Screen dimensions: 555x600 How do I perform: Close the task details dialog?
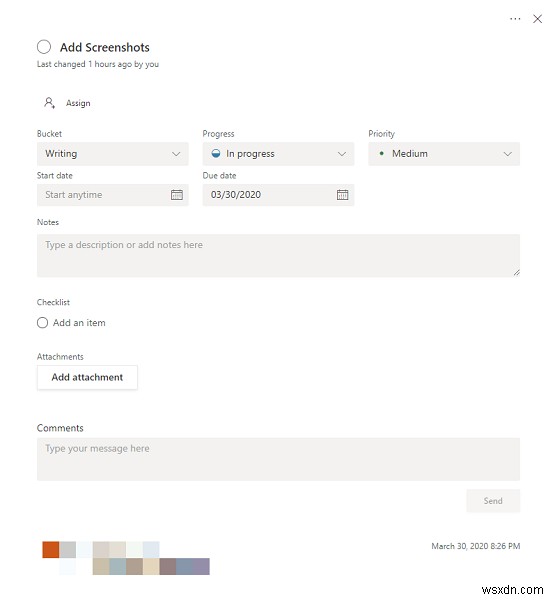click(x=537, y=19)
